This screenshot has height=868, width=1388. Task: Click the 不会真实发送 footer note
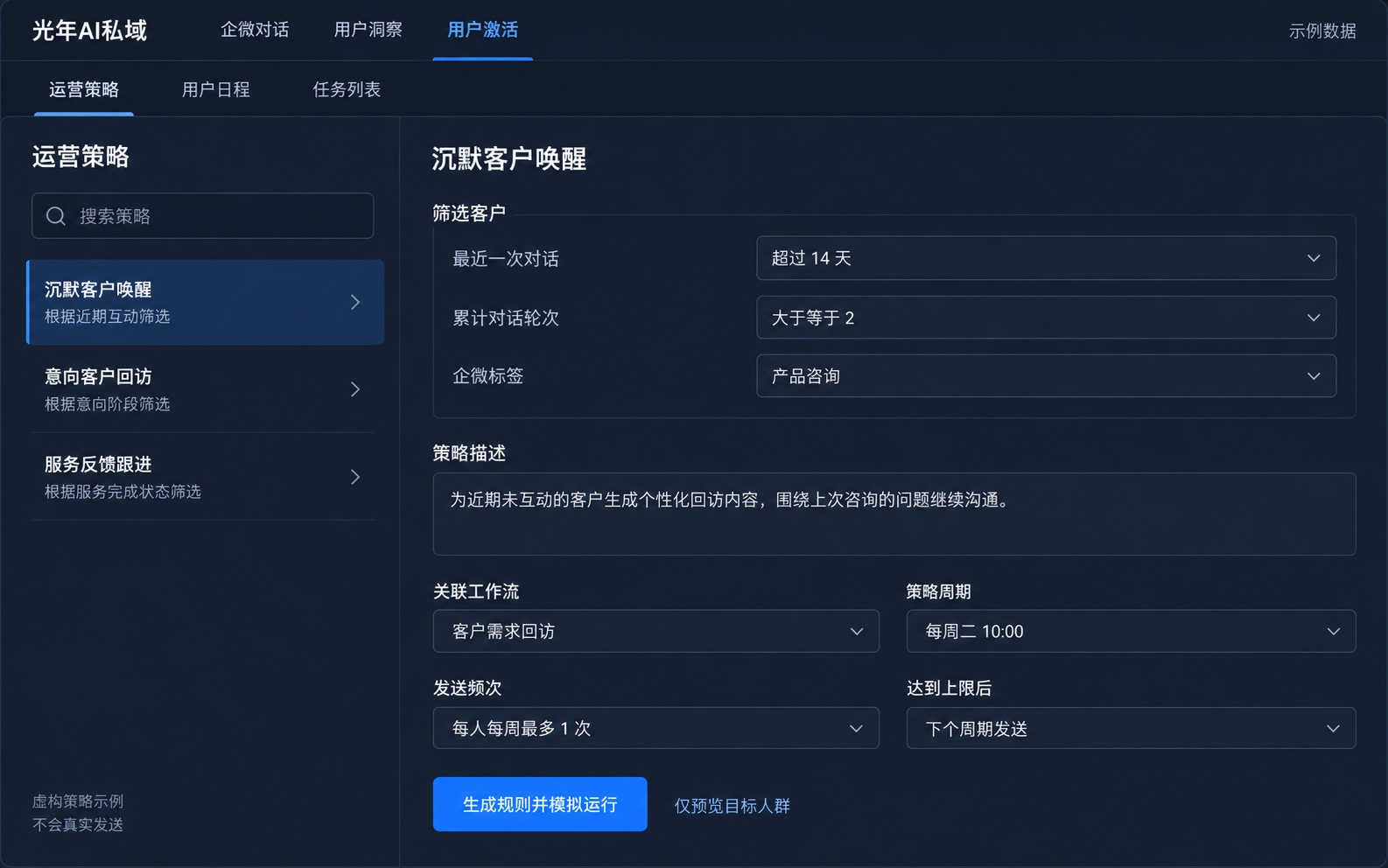pos(78,825)
